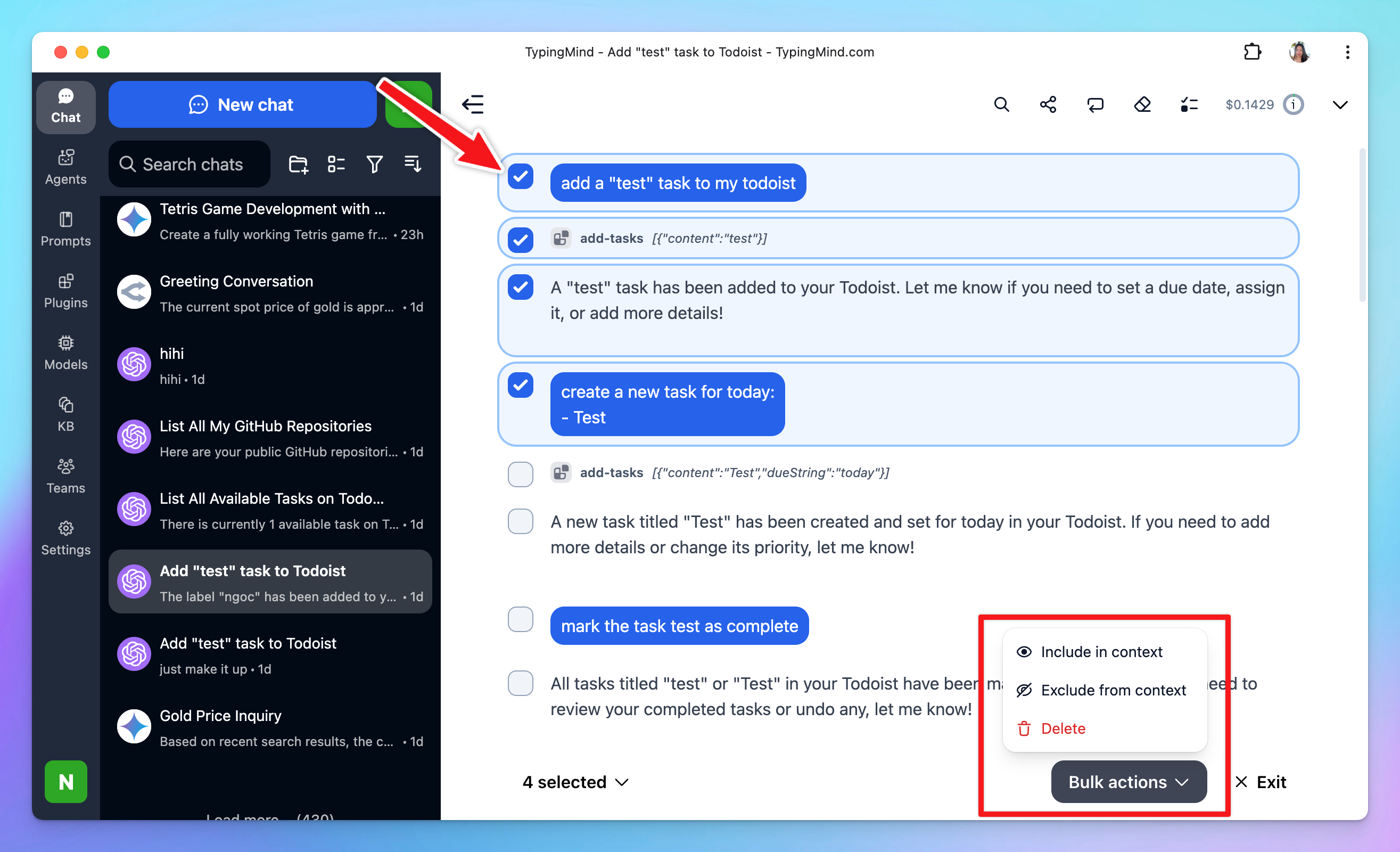Click the sort chats icon

pyautogui.click(x=413, y=164)
